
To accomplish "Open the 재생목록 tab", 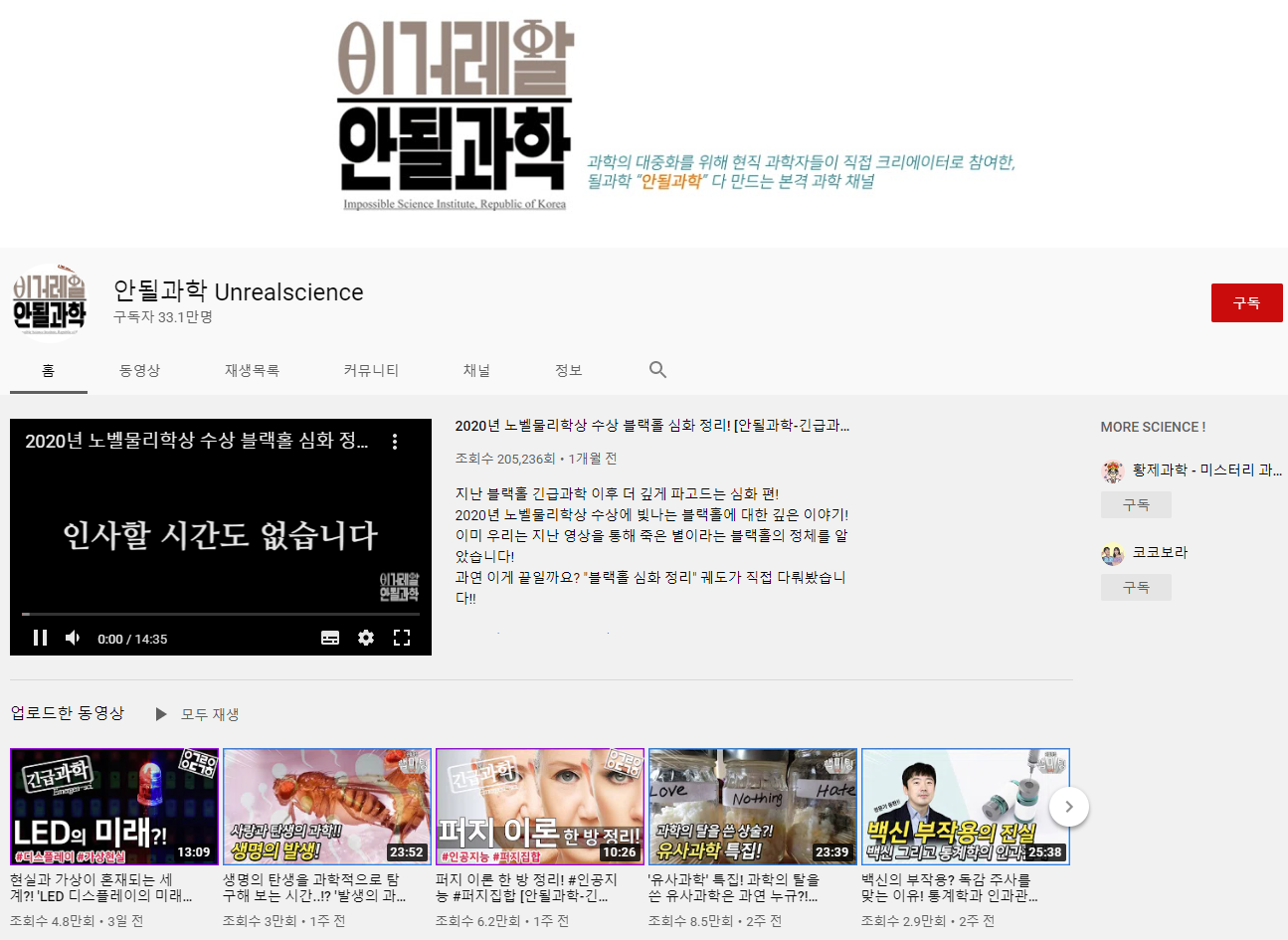I will pos(252,370).
